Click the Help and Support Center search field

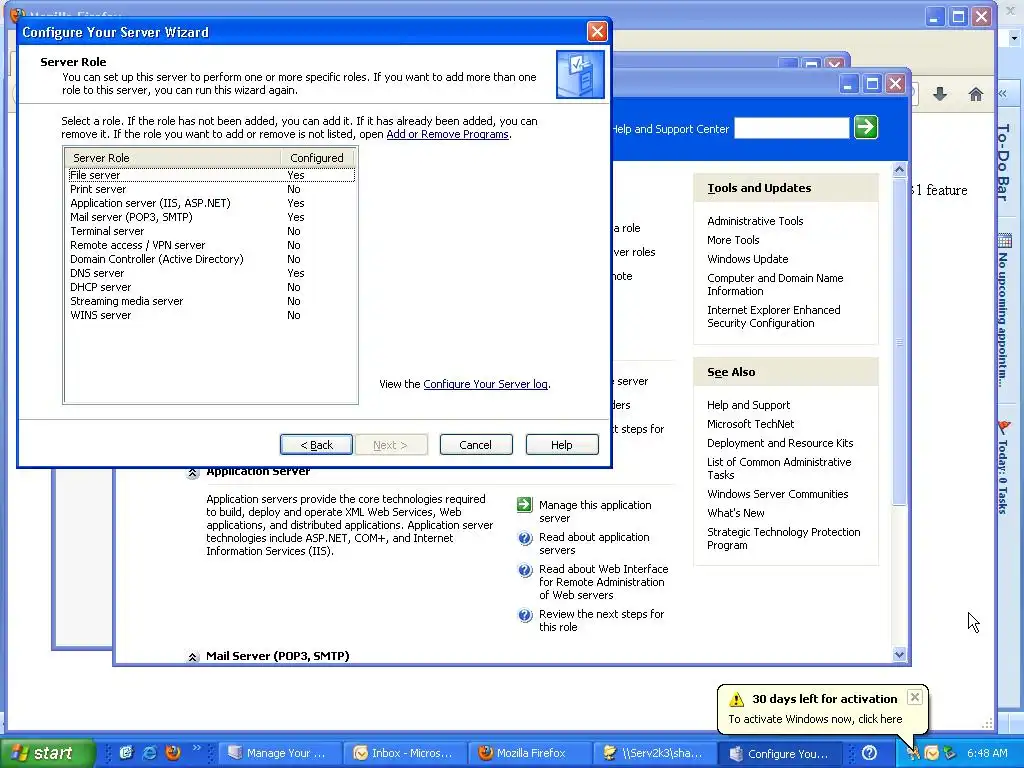pos(792,128)
